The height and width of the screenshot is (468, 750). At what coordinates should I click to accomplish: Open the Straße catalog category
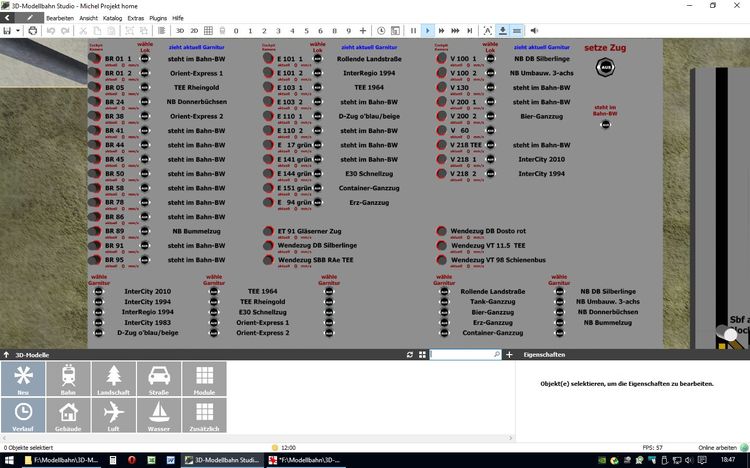pos(159,379)
